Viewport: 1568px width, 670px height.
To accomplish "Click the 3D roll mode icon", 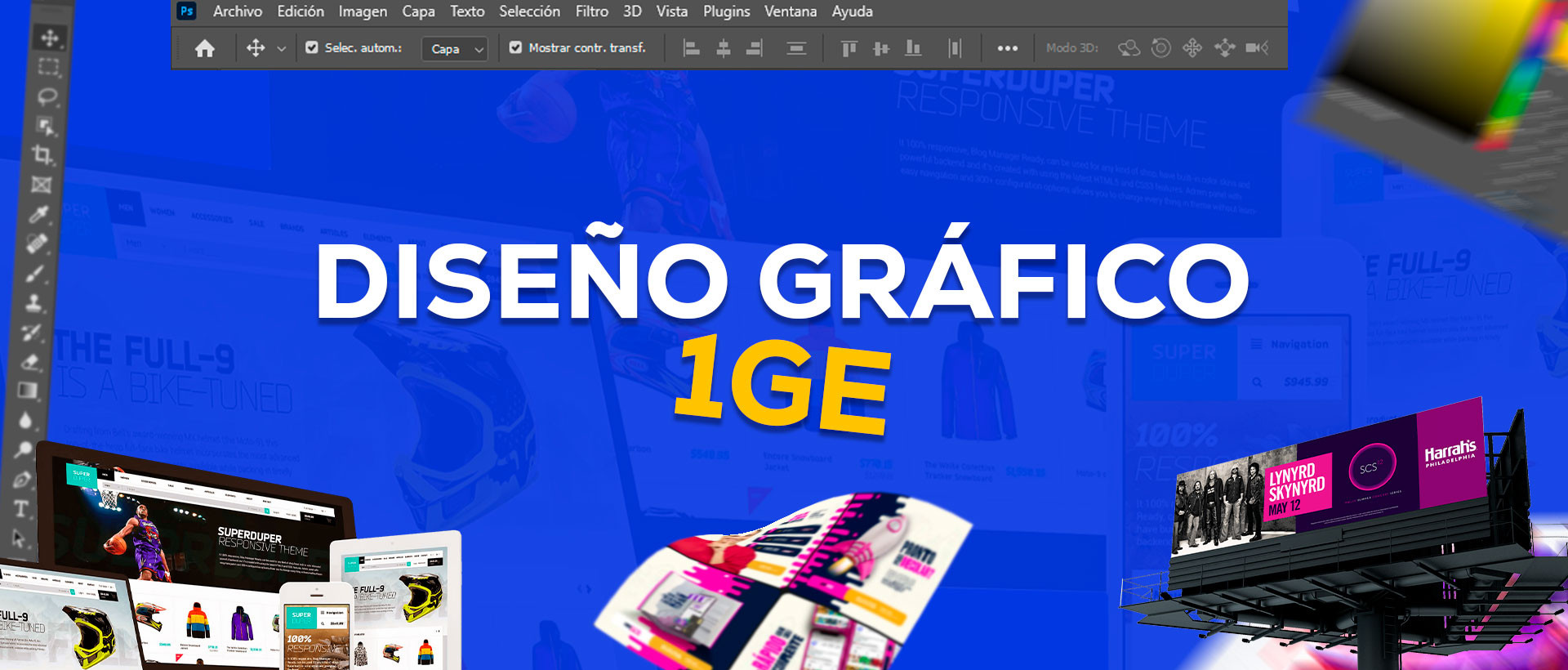I will point(1160,48).
